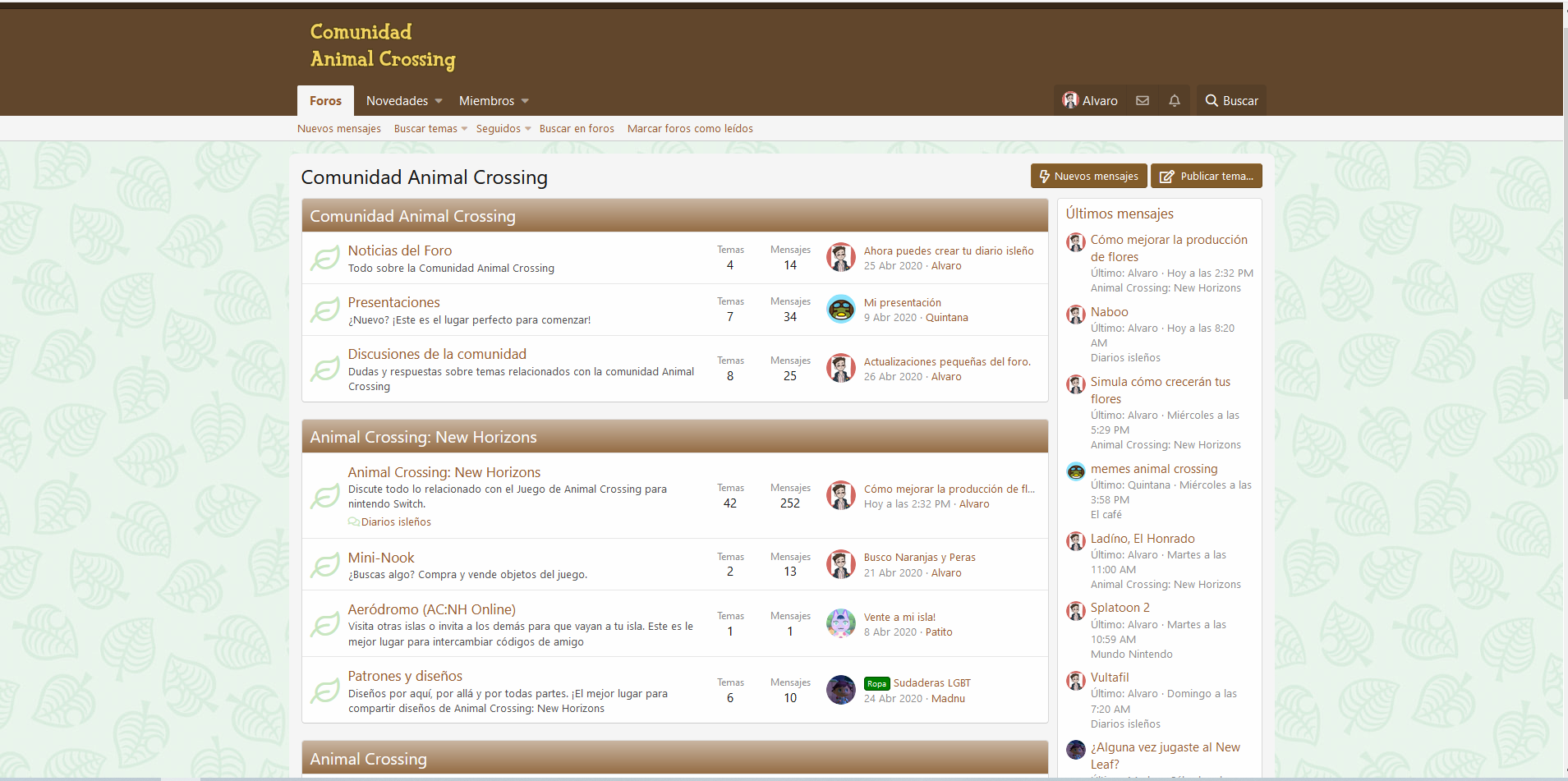Viewport: 1568px width, 781px height.
Task: Click the avatar next to Splatoon 2
Action: point(1076,610)
